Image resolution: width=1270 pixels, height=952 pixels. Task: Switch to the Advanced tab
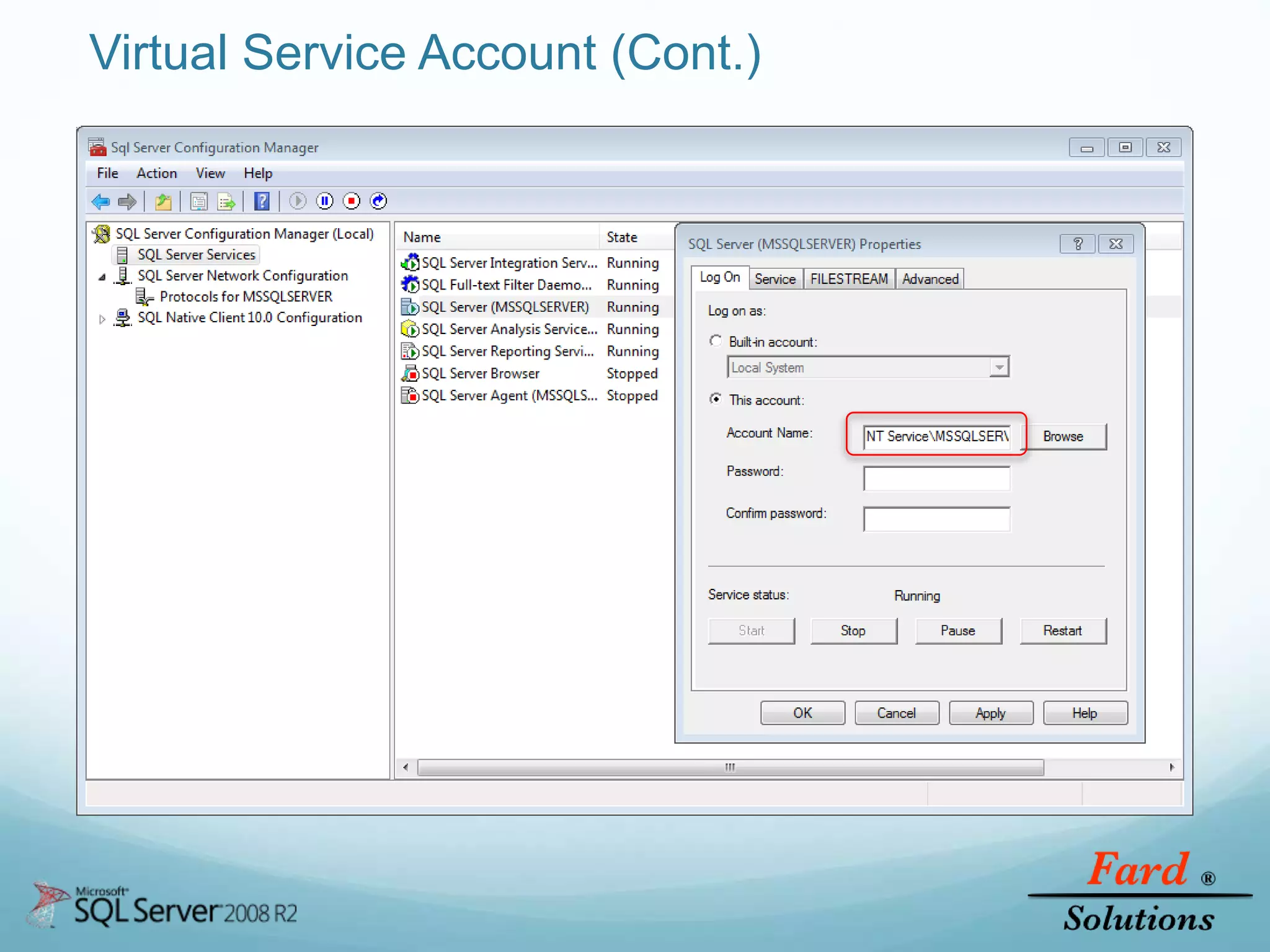pyautogui.click(x=930, y=280)
